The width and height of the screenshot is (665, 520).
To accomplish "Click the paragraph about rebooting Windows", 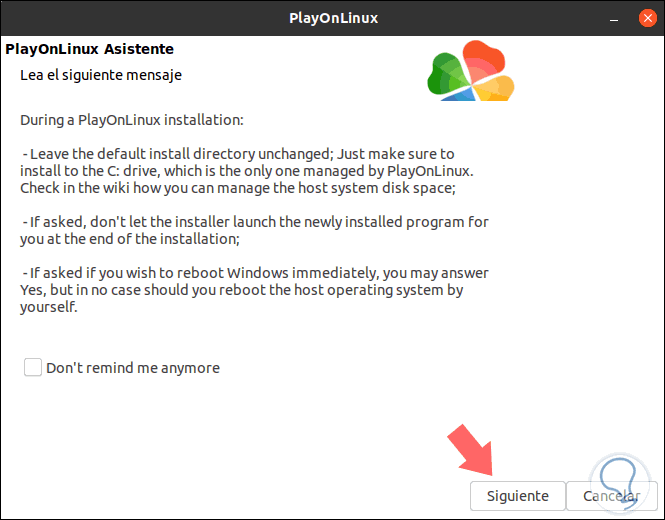I will coord(255,290).
